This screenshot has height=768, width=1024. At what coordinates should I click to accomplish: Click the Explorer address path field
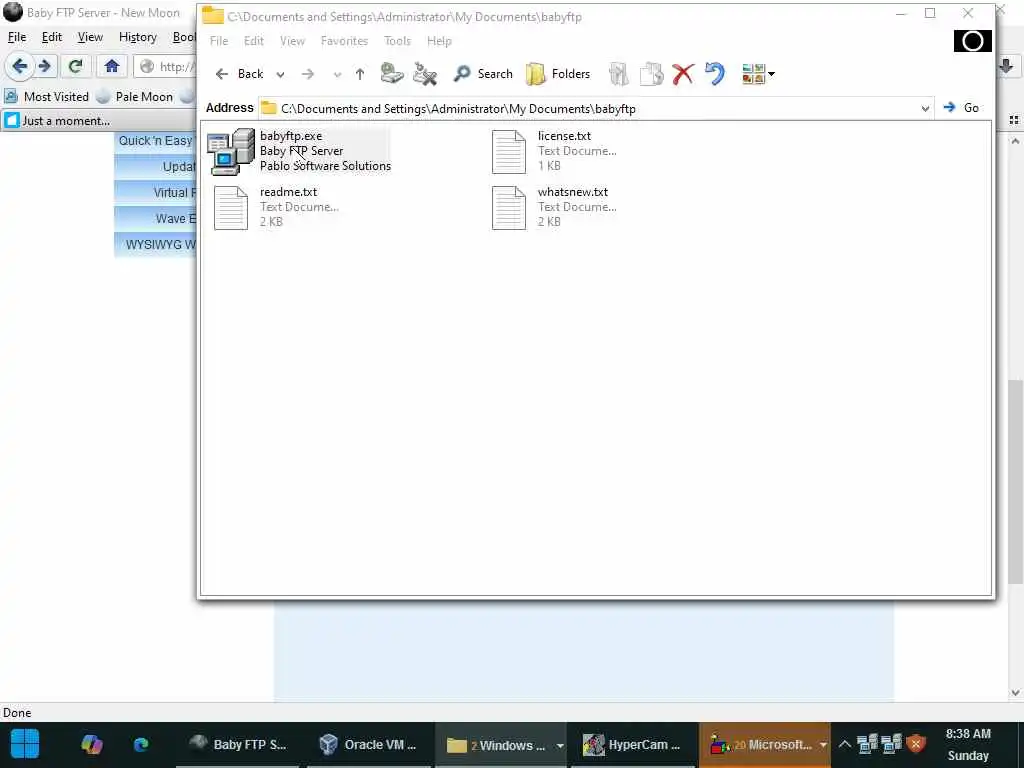click(588, 108)
